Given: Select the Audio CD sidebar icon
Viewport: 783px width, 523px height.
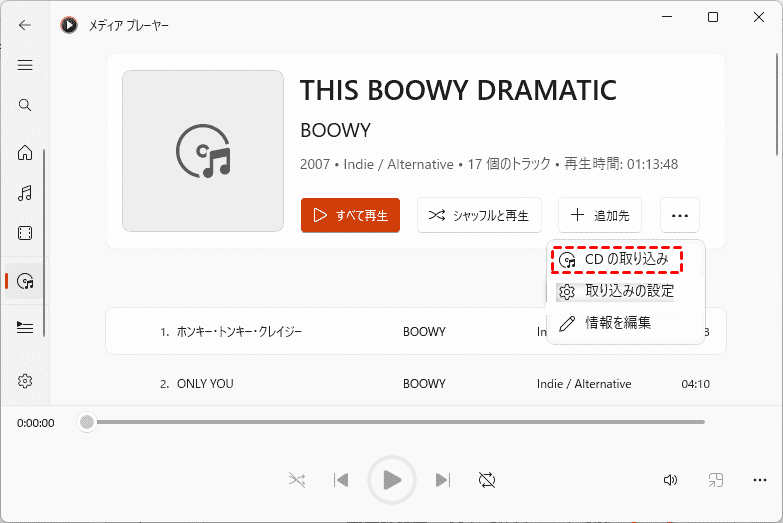Looking at the screenshot, I should point(25,281).
